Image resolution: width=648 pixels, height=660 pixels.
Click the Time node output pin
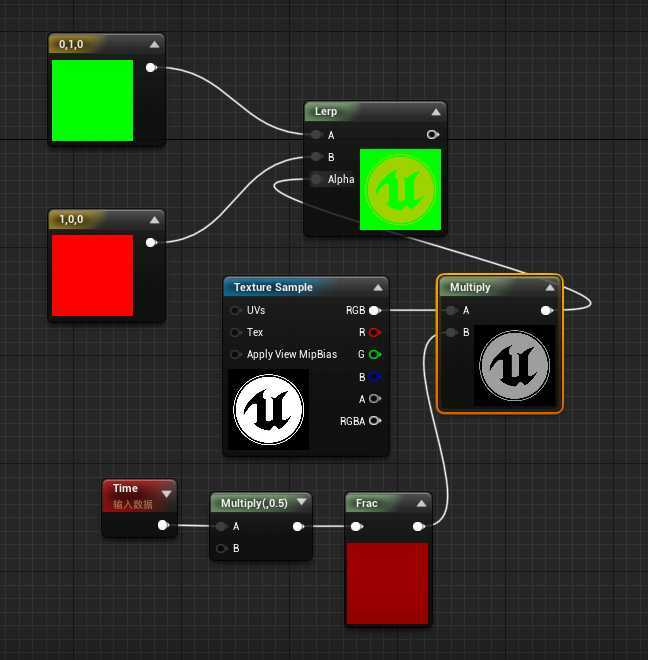pos(163,525)
